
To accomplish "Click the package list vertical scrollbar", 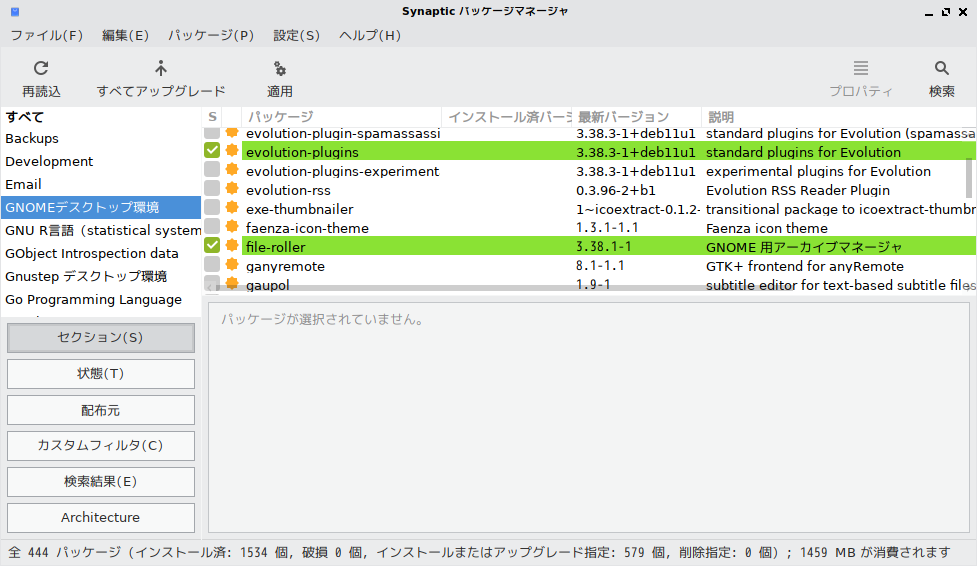I will [x=969, y=178].
